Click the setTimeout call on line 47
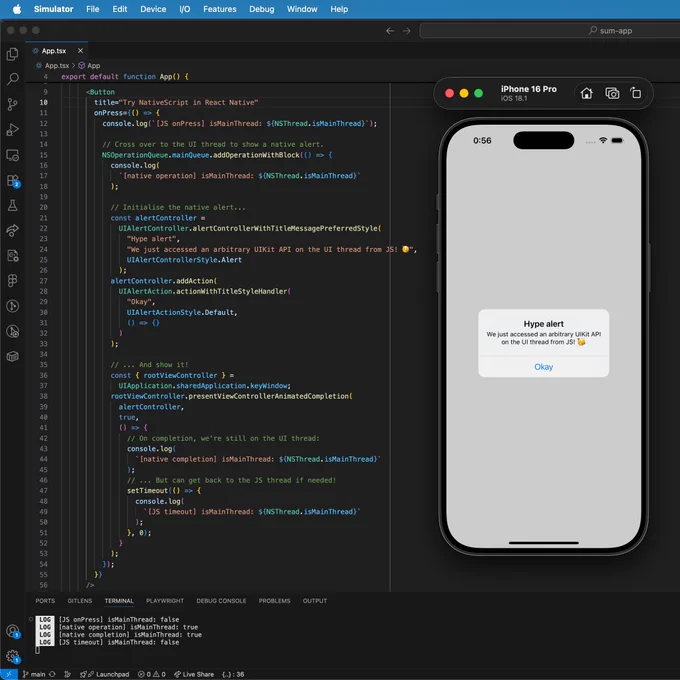This screenshot has height=680, width=680. (147, 490)
